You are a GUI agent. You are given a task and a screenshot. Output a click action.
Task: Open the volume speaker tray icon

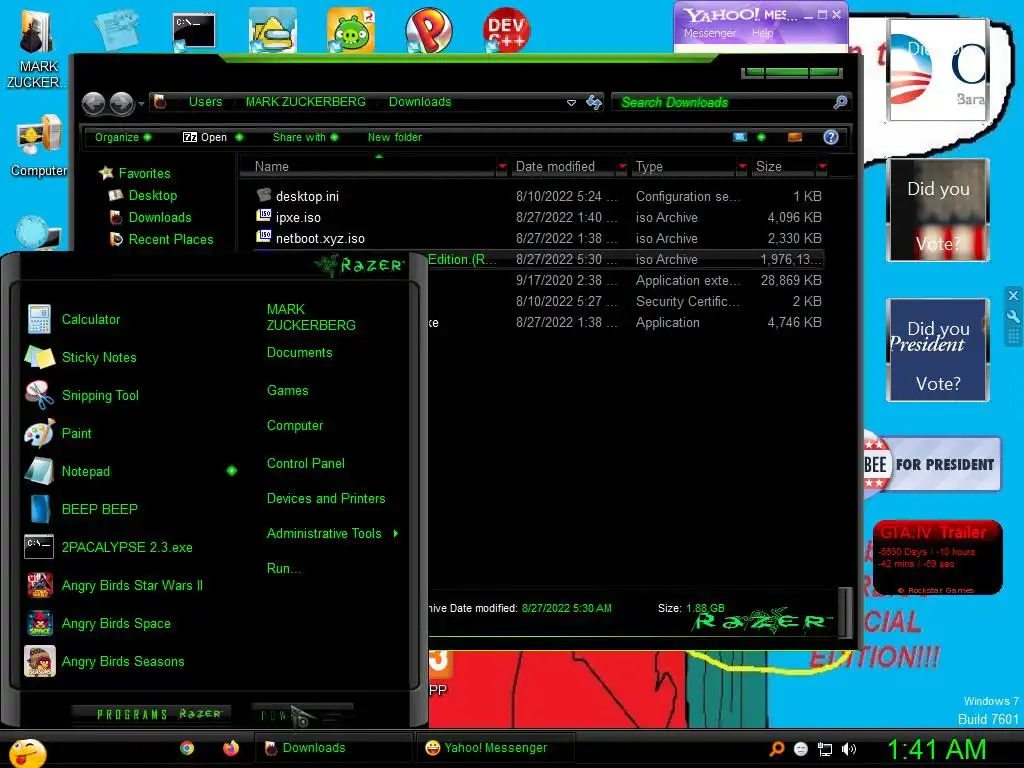tap(849, 749)
